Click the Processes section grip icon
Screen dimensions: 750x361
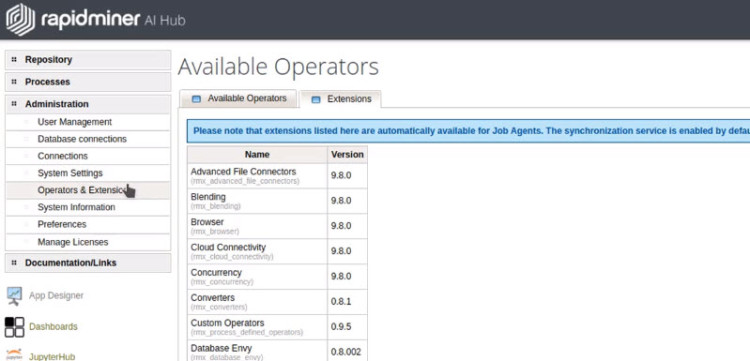pyautogui.click(x=14, y=82)
